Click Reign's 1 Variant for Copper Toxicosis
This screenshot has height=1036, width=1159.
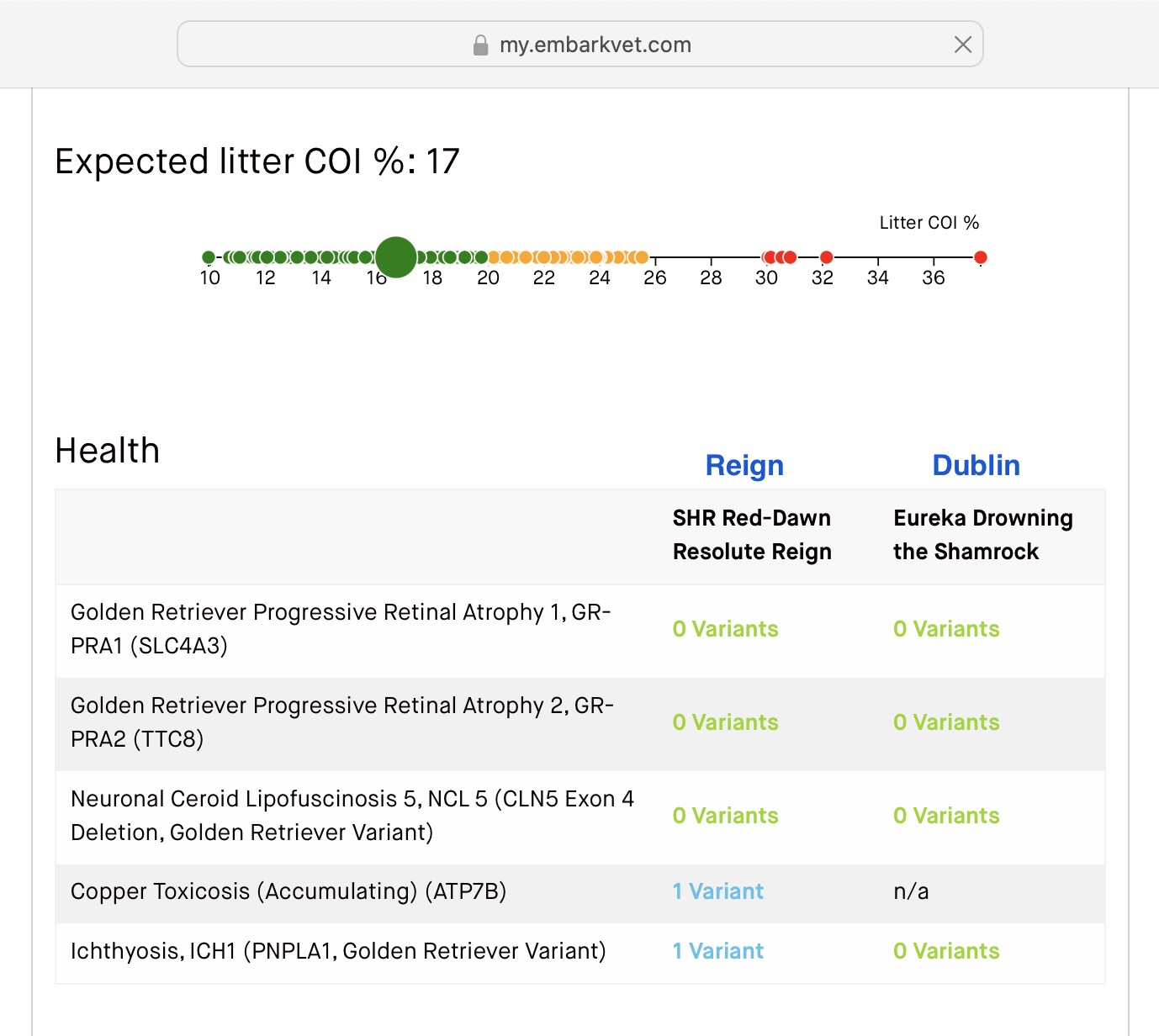pyautogui.click(x=717, y=891)
